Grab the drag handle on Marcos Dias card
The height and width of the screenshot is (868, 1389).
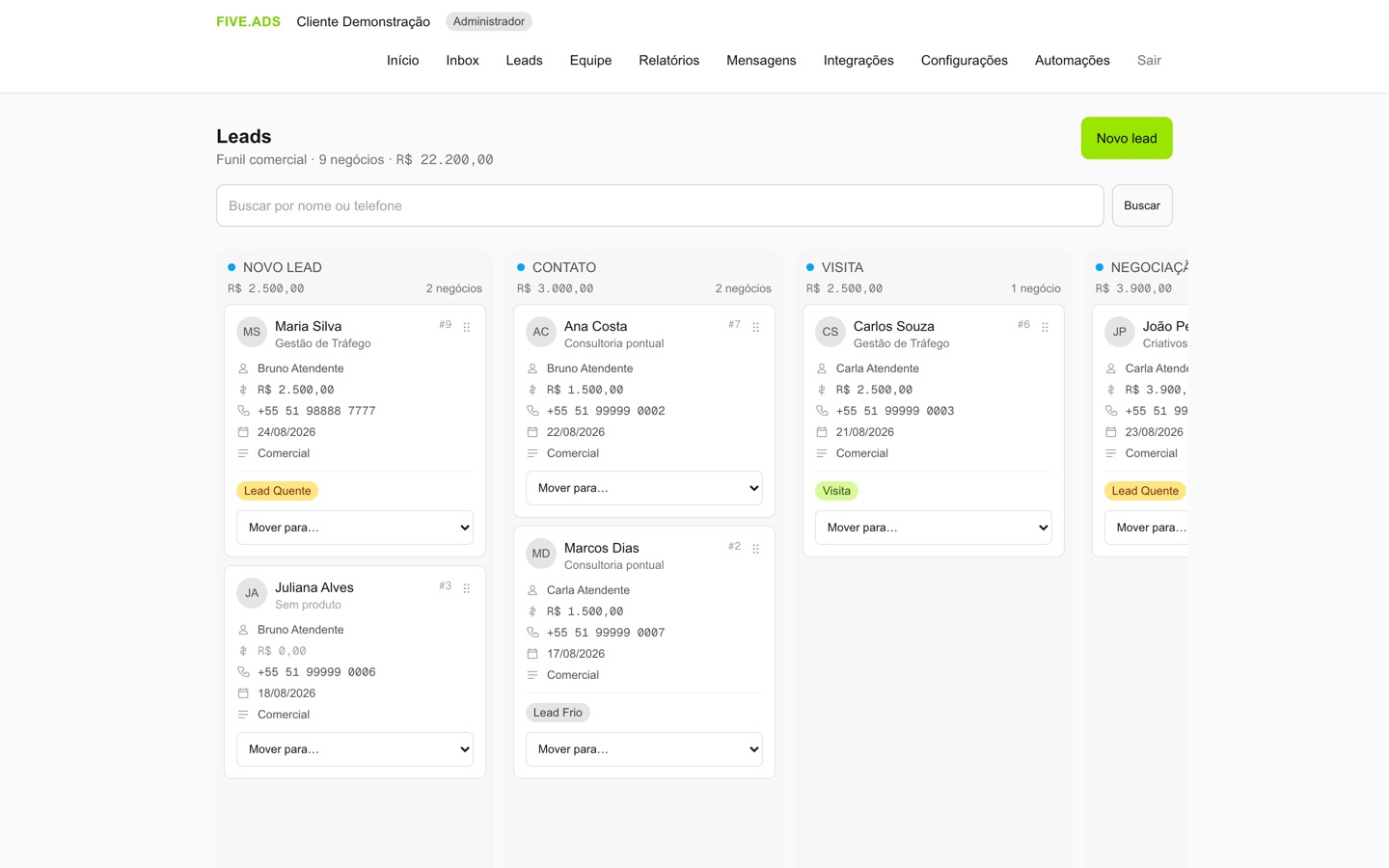756,549
